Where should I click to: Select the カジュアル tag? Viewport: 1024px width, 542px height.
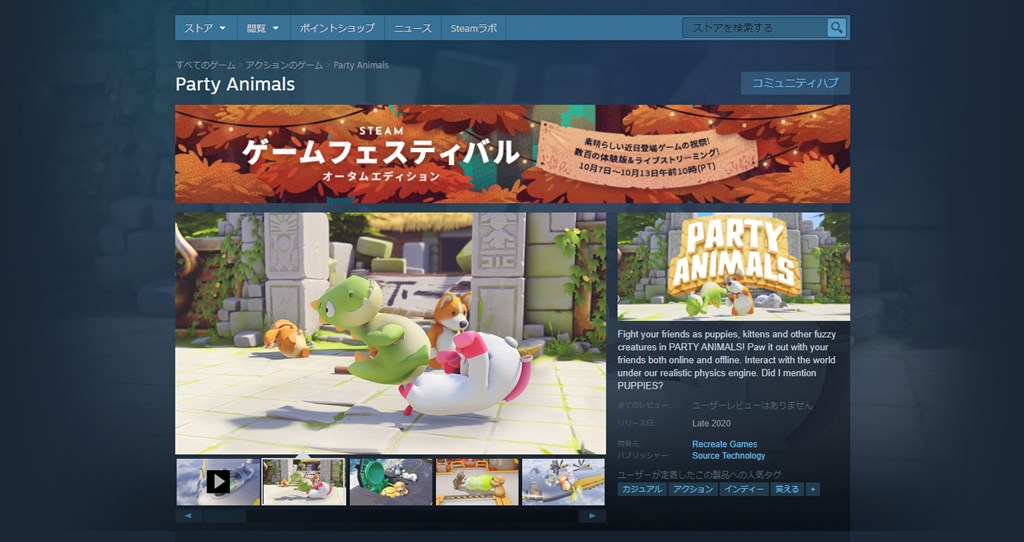point(642,489)
